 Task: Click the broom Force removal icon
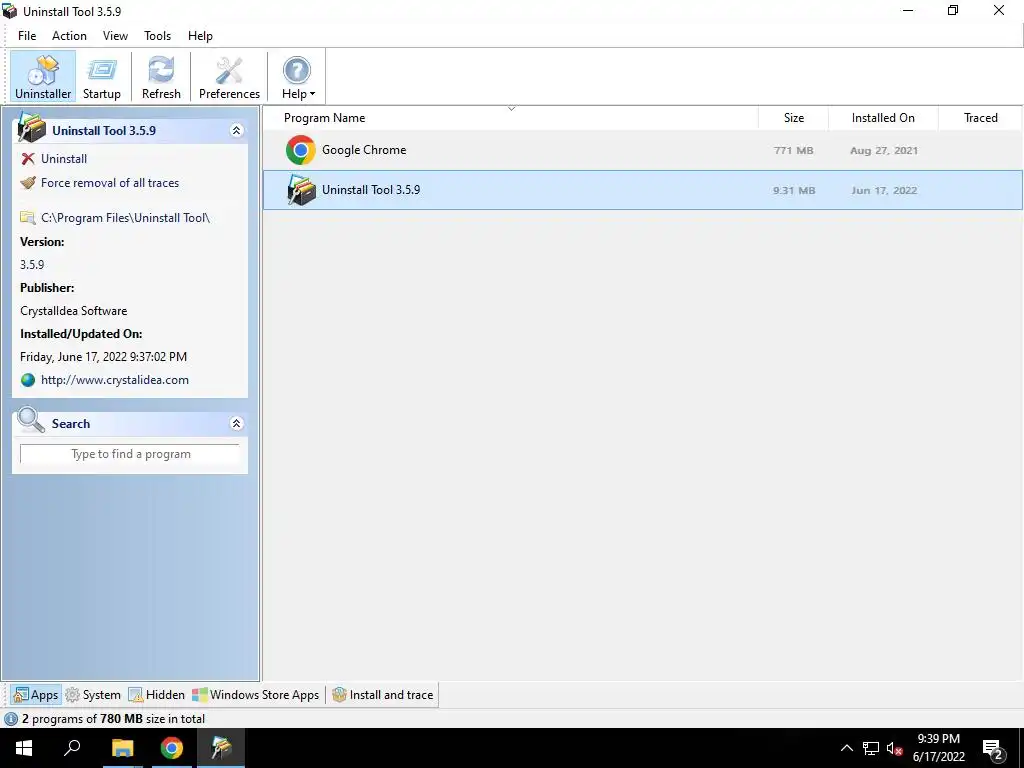[x=27, y=183]
